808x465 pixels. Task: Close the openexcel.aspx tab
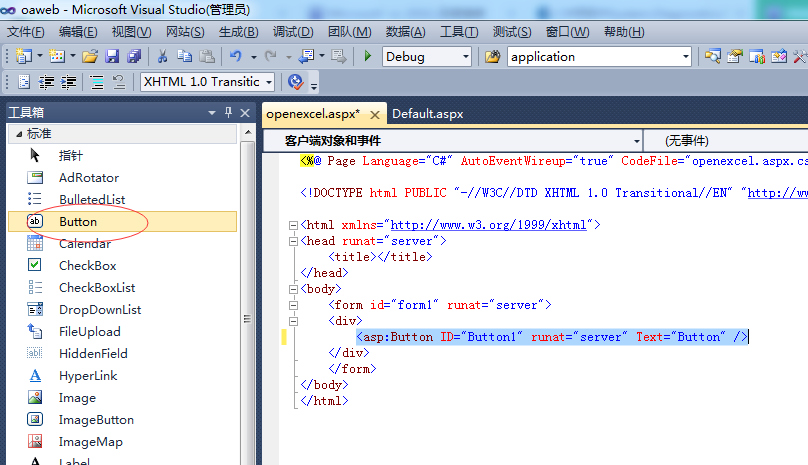(375, 115)
